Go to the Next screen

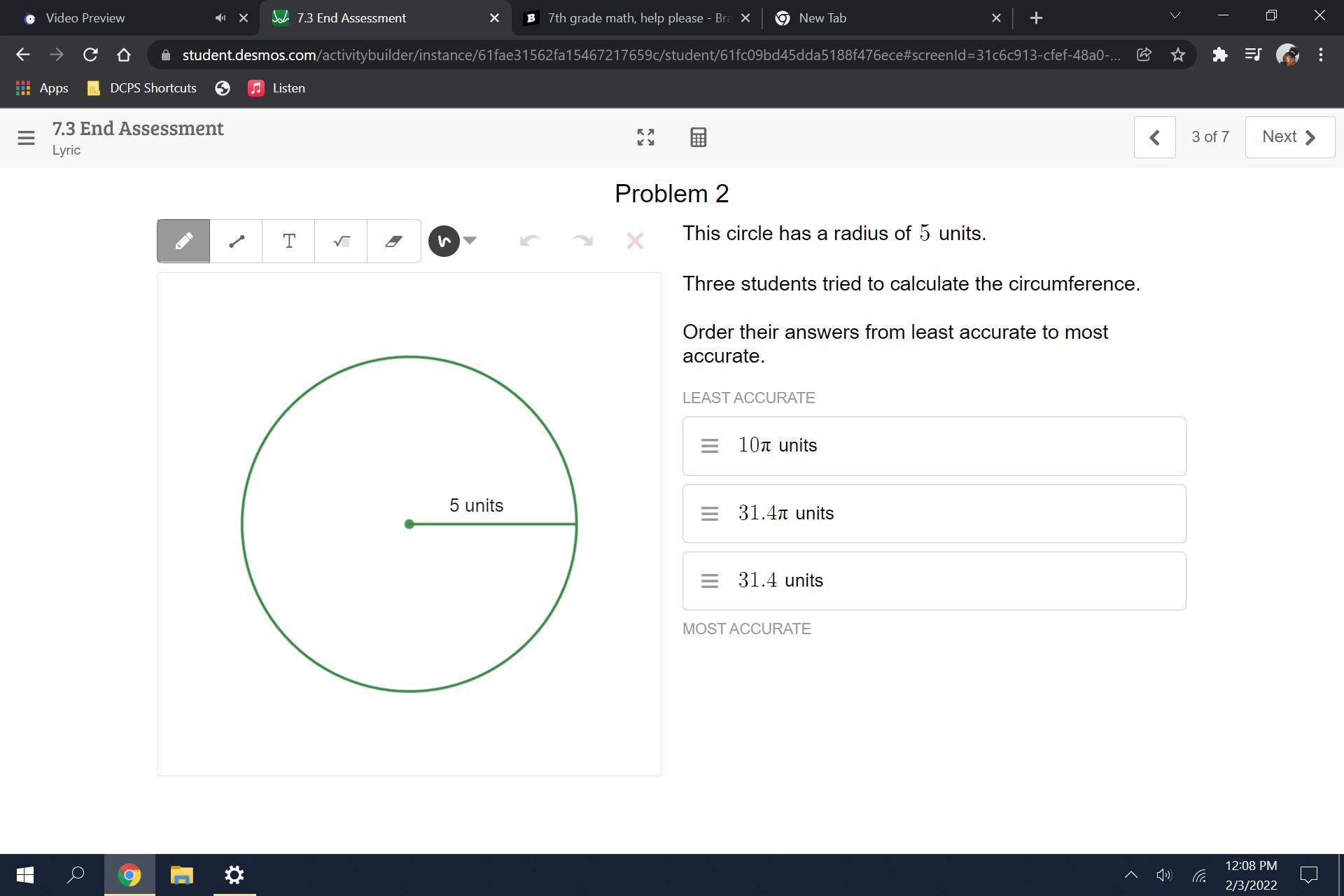click(1289, 137)
